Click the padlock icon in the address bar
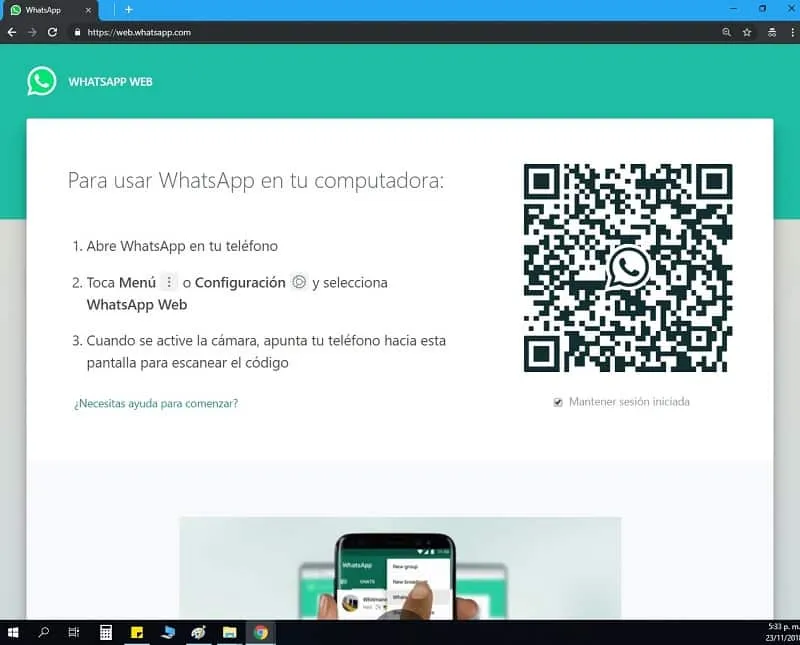 tap(77, 32)
